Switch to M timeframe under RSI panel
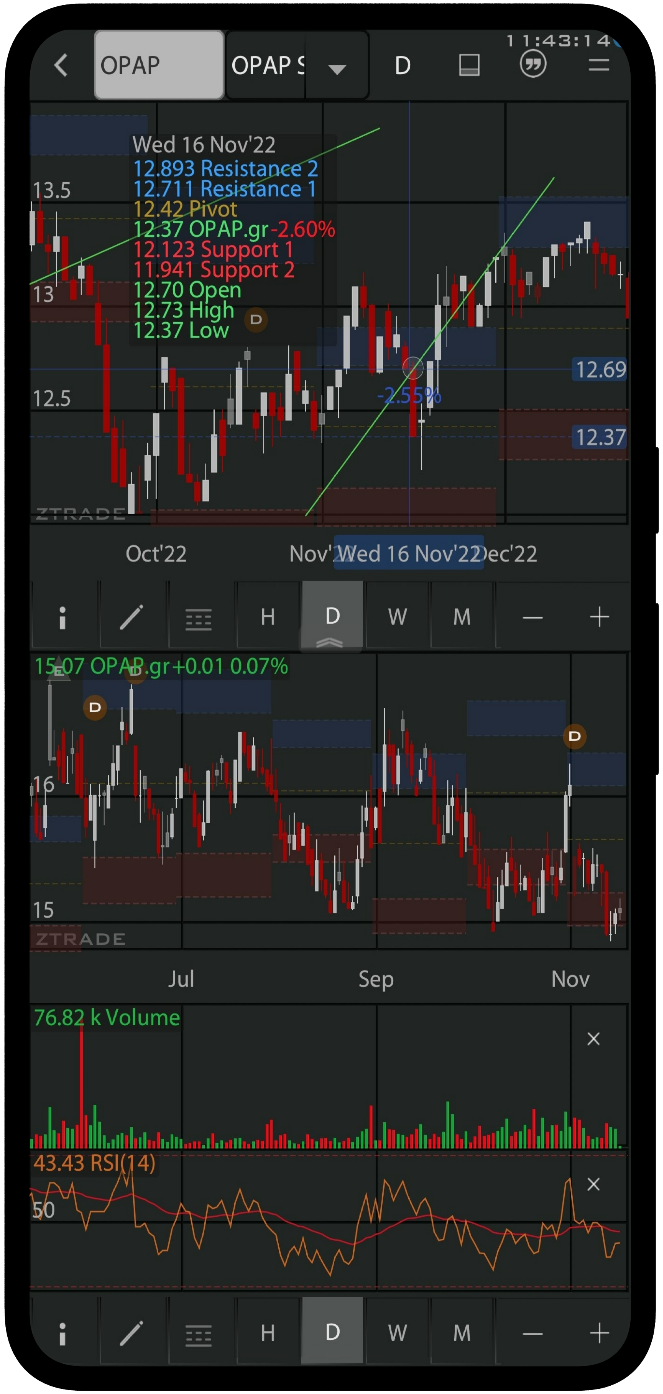Screen dimensions: 663x1394 461,1333
